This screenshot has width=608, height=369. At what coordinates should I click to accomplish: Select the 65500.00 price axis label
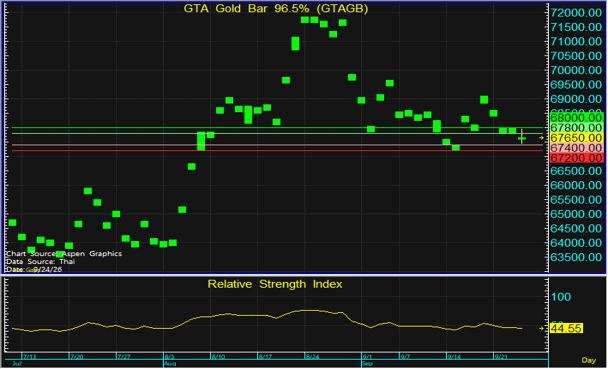576,200
